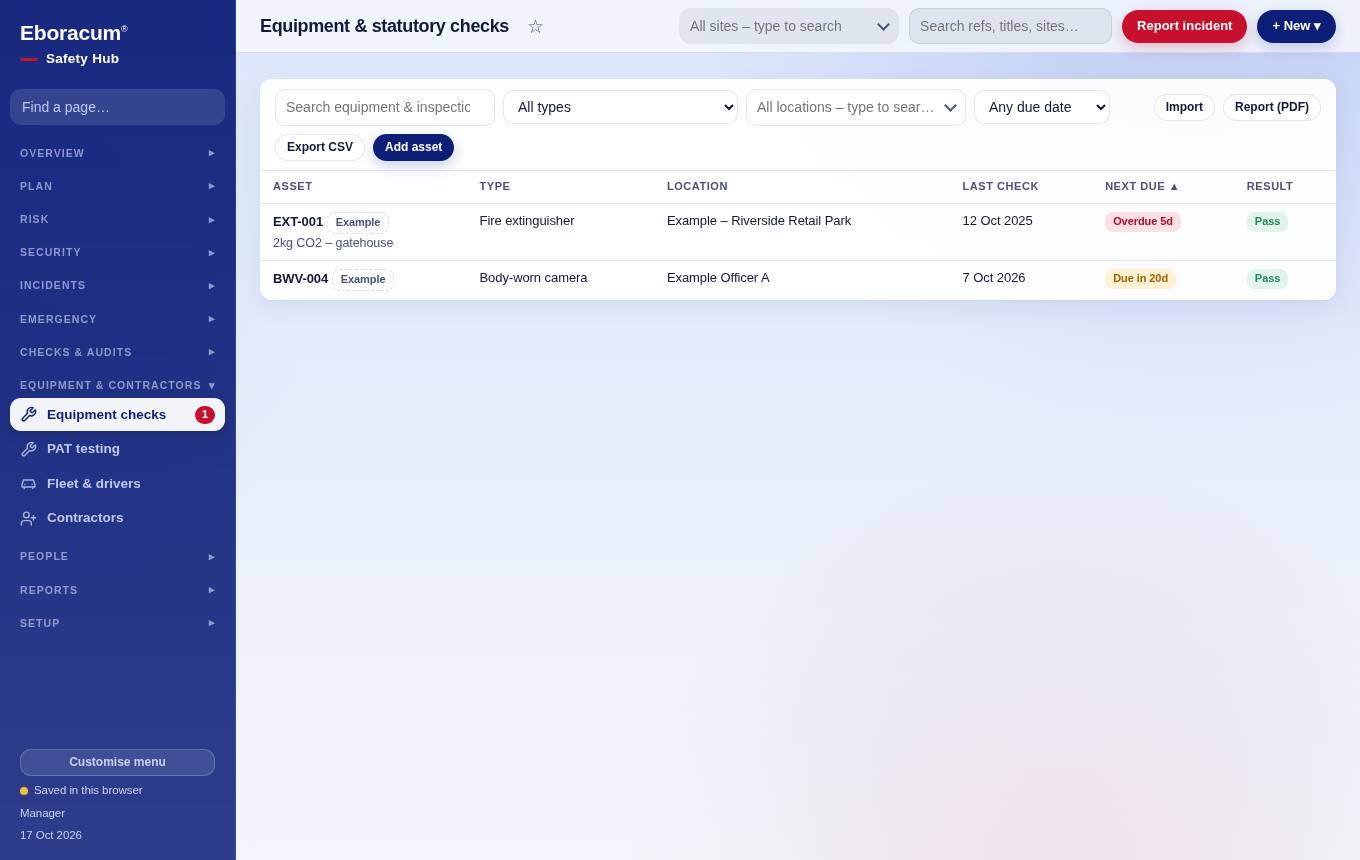1360x860 pixels.
Task: Expand the Reports menu section
Action: point(117,590)
